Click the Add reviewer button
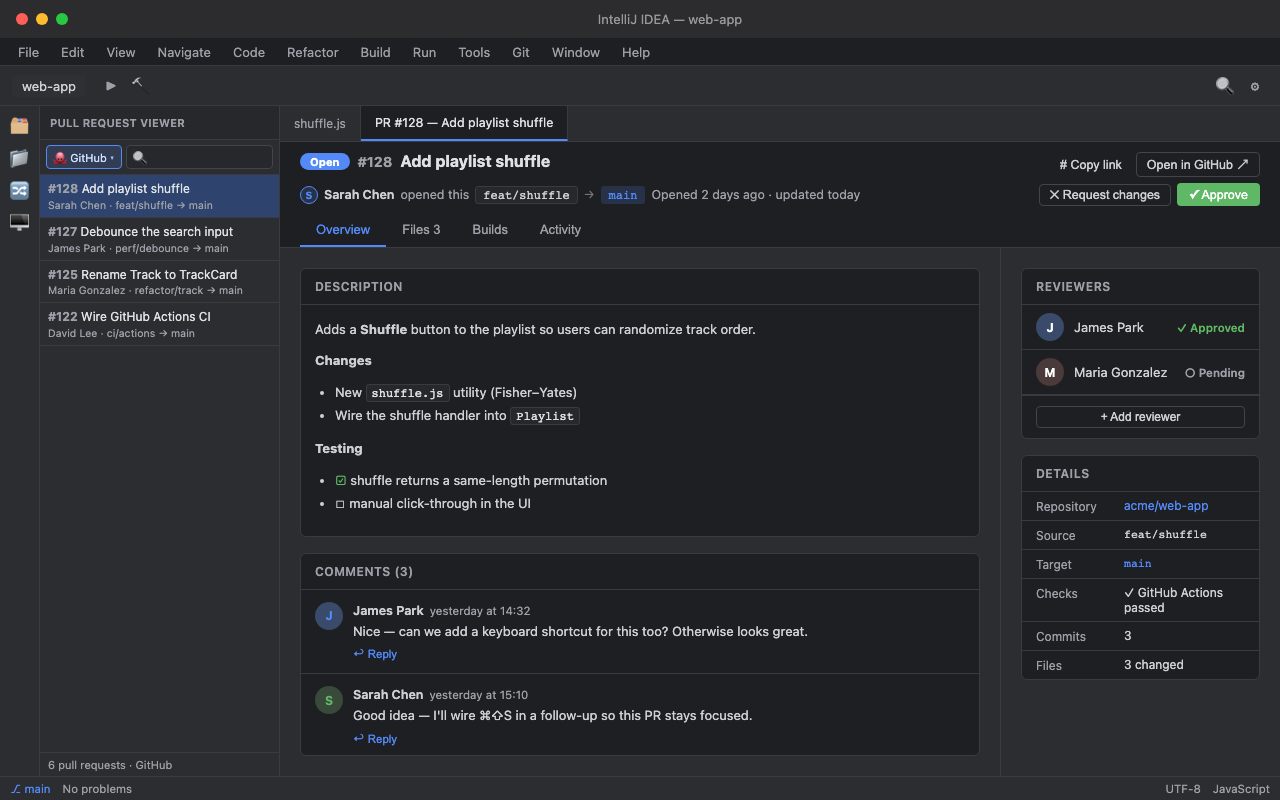Image resolution: width=1280 pixels, height=800 pixels. 1140,417
